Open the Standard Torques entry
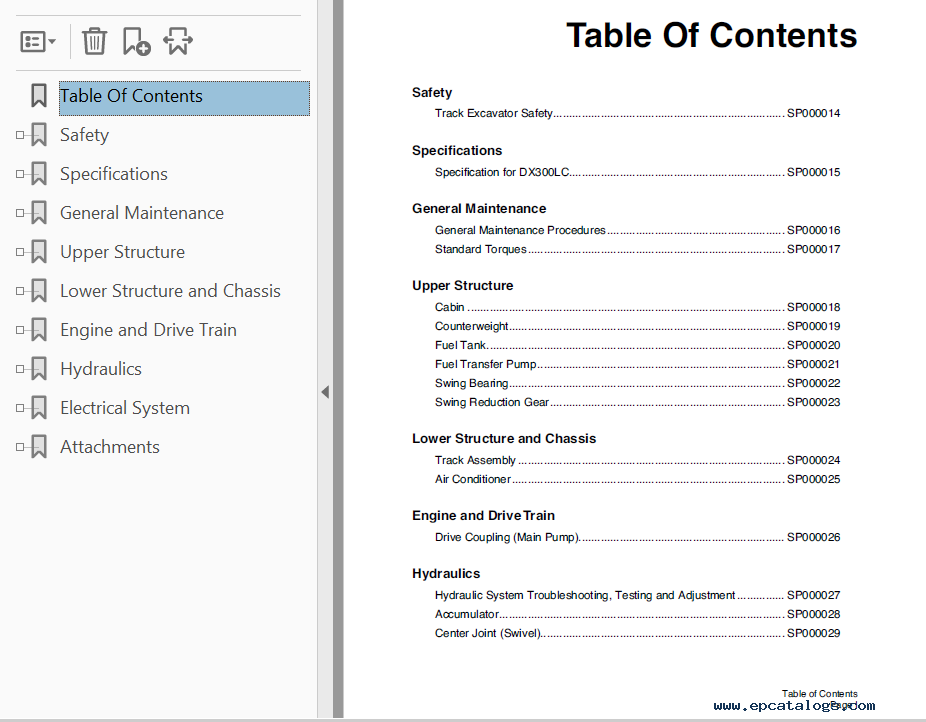Viewport: 926px width, 722px height. [x=637, y=249]
